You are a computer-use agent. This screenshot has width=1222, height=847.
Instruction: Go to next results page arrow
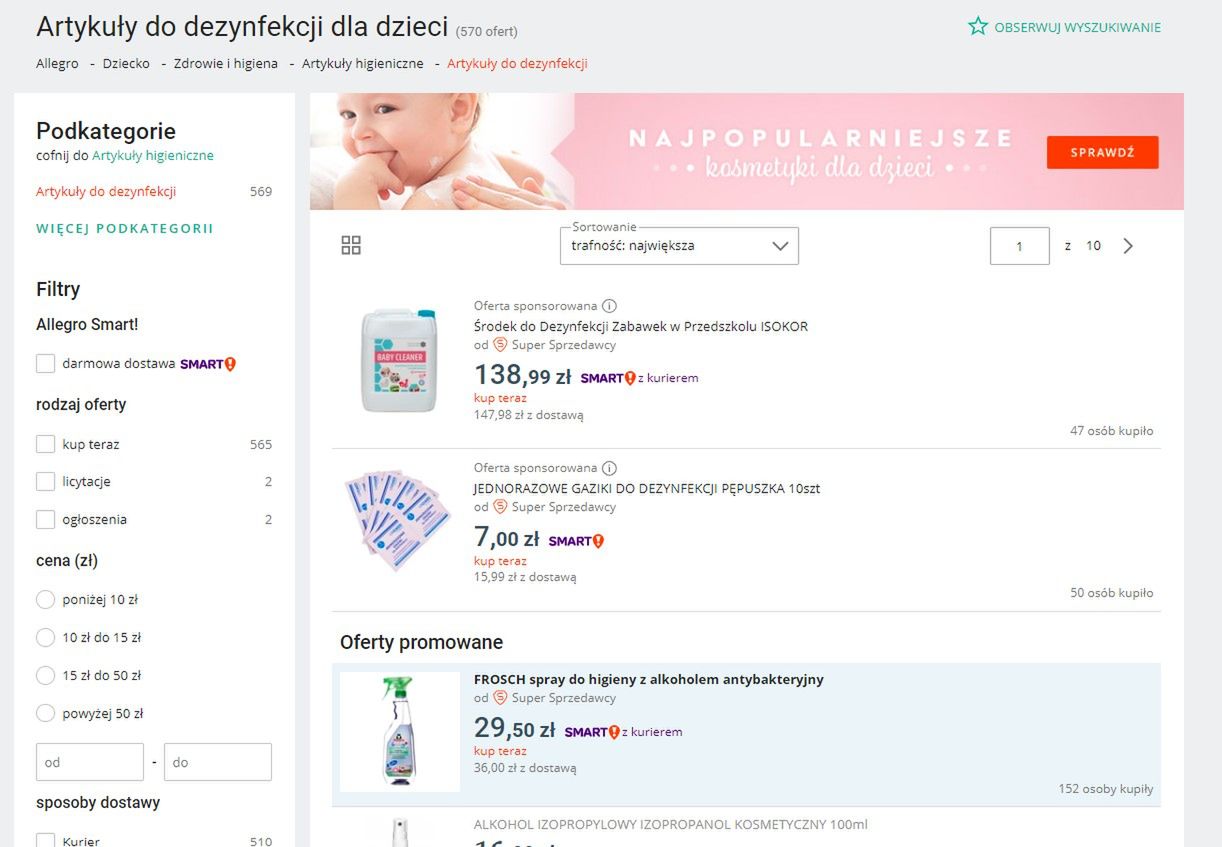(1128, 246)
